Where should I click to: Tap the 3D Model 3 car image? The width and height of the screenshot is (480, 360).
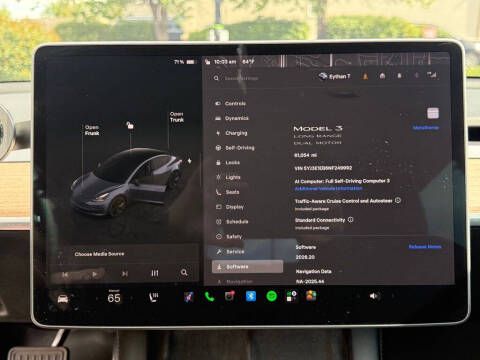pos(128,182)
